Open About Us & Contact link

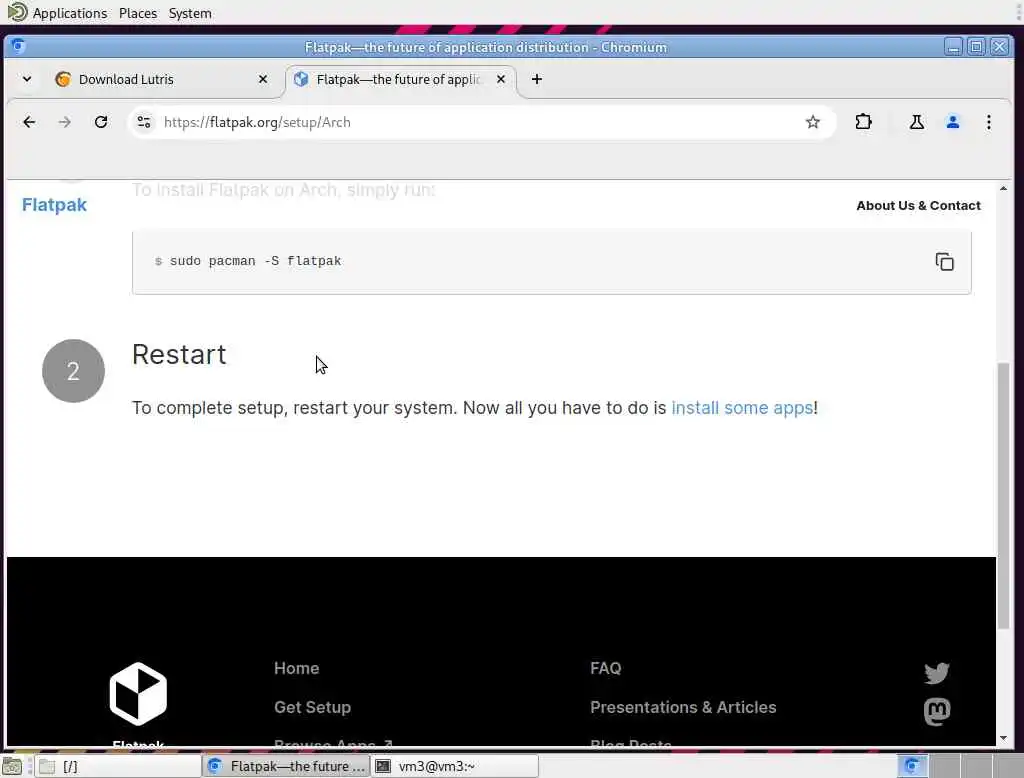[918, 205]
